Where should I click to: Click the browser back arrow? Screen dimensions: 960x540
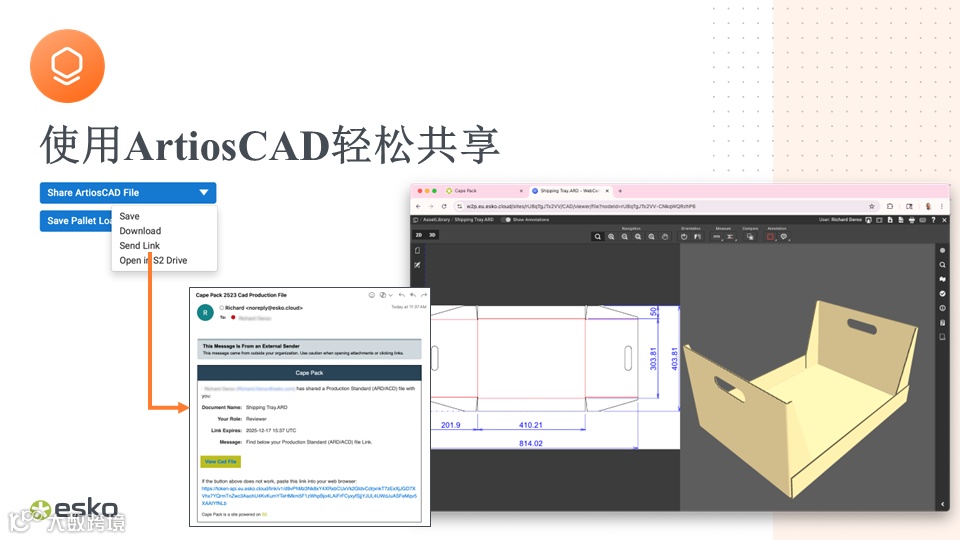(x=419, y=206)
